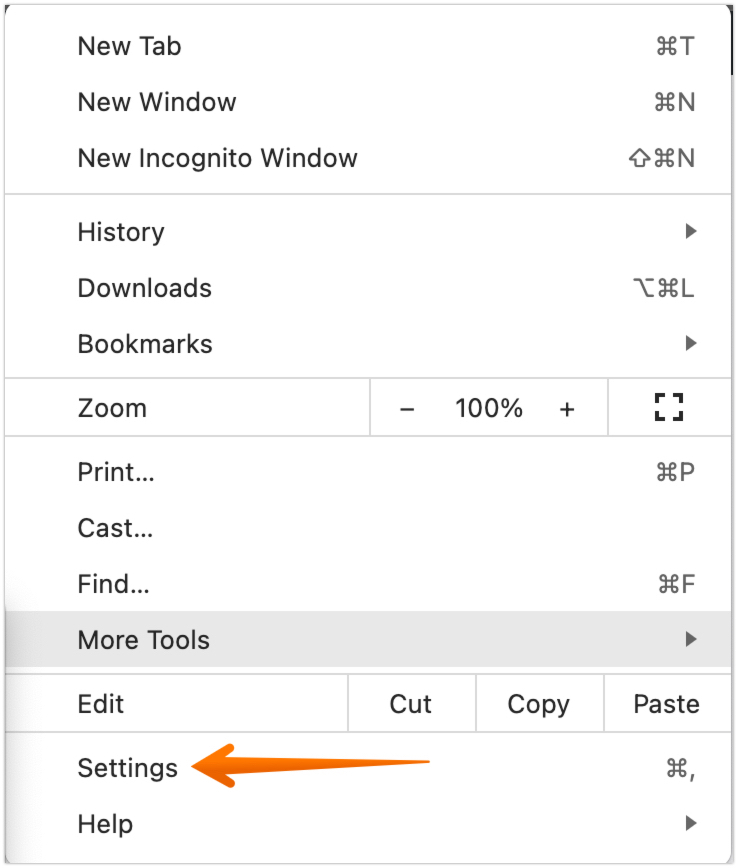The height and width of the screenshot is (868, 738).
Task: Open the Downloads page
Action: (x=145, y=288)
